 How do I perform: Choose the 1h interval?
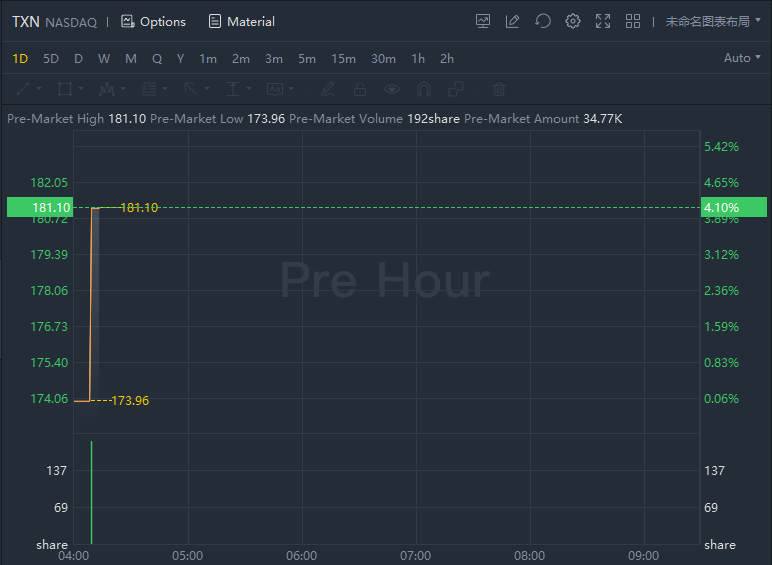[x=418, y=59]
